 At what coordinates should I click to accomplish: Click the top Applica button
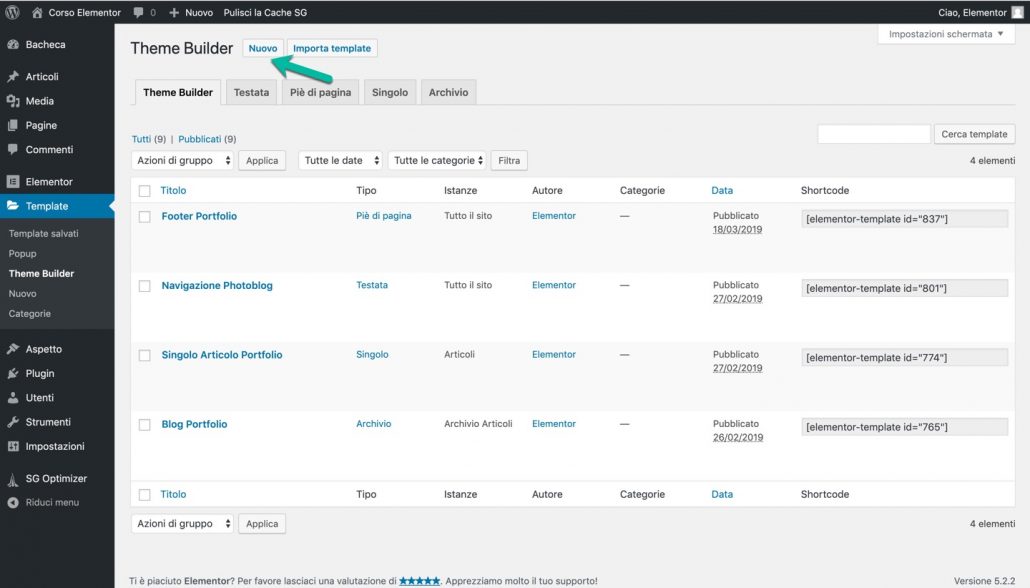pyautogui.click(x=262, y=160)
